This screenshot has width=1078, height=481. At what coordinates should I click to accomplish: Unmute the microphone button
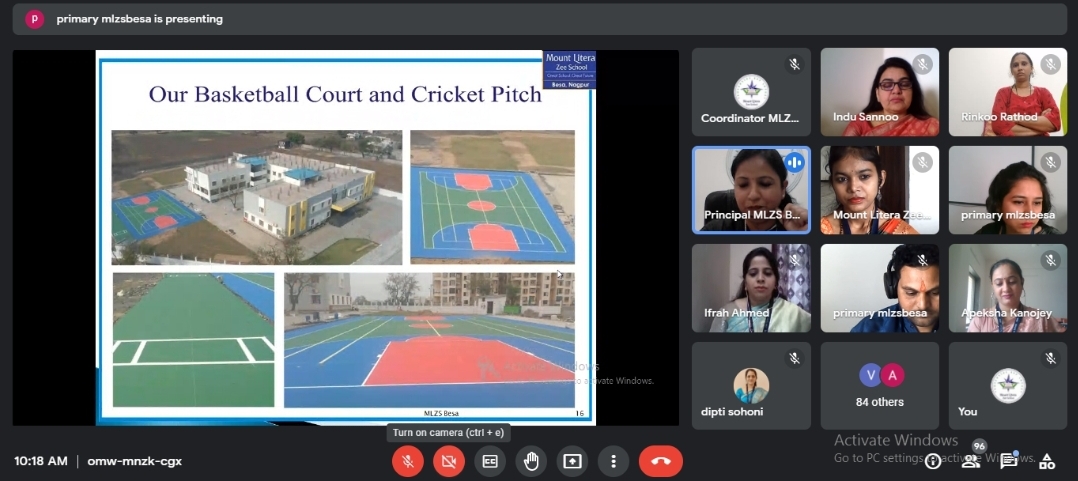tap(408, 462)
